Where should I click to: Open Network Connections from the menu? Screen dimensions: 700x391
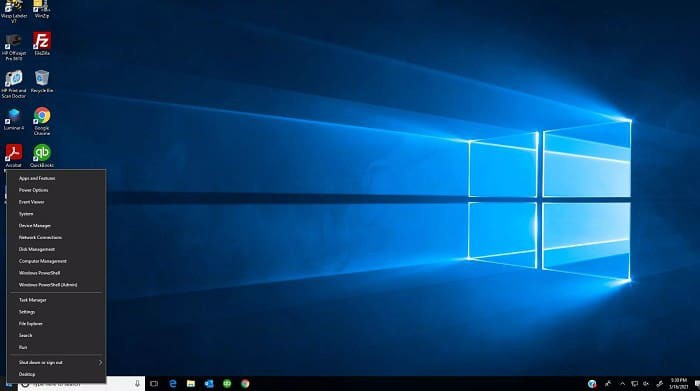pyautogui.click(x=56, y=237)
